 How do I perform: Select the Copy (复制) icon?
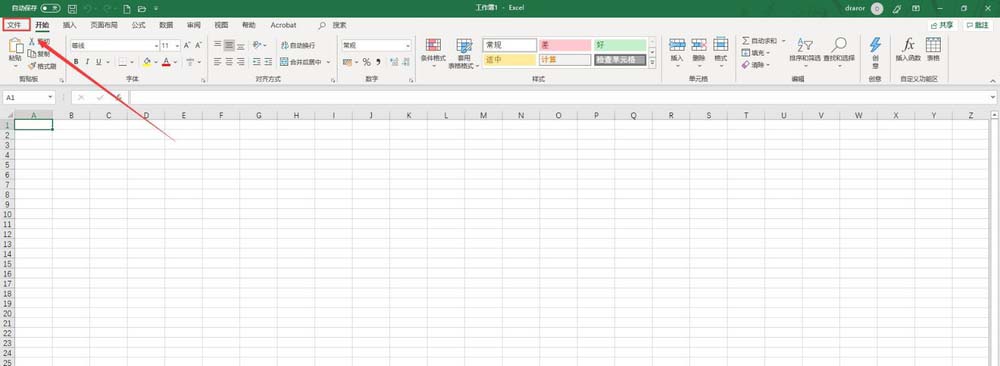pos(31,54)
